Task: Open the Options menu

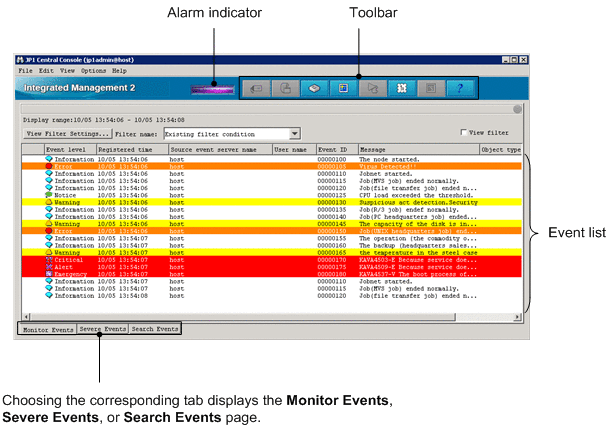Action: 93,71
